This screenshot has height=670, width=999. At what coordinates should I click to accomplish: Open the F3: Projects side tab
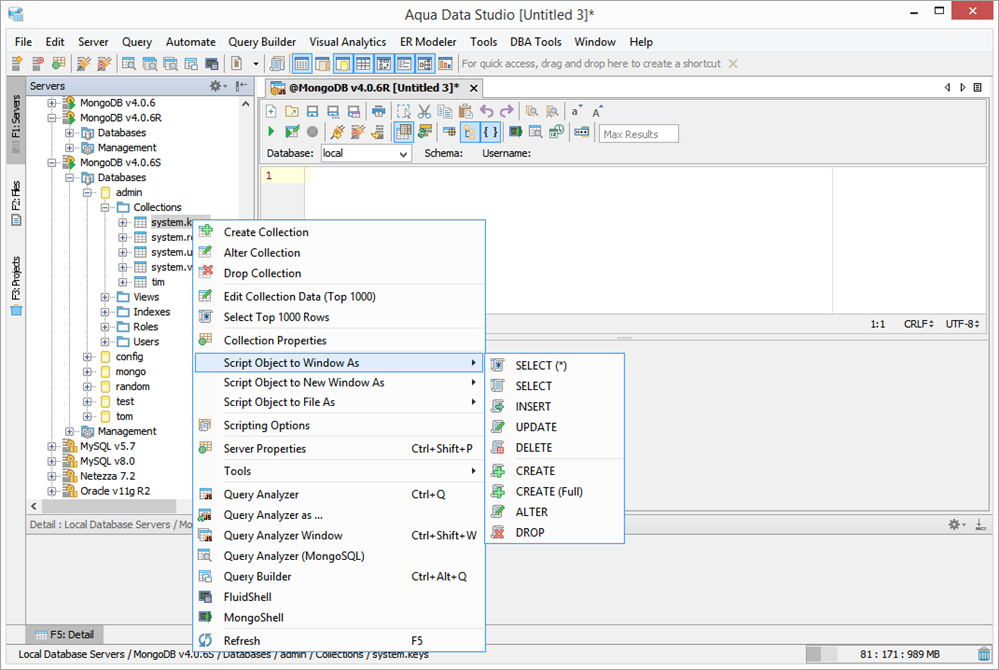tap(16, 286)
